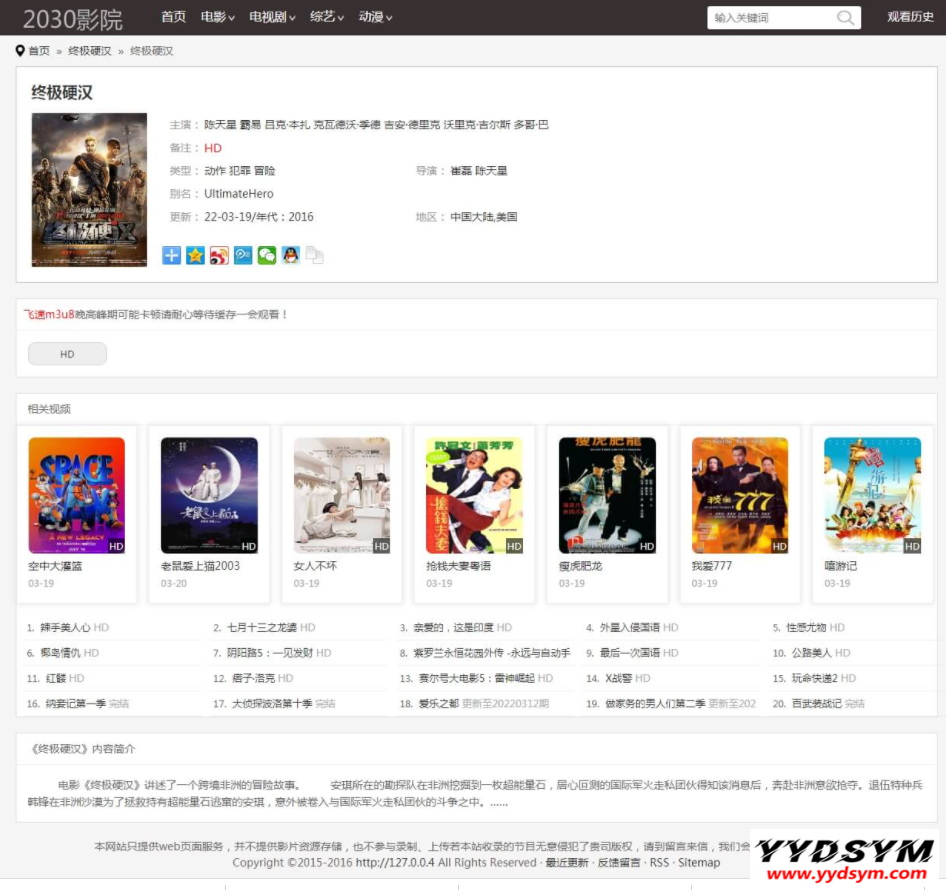The width and height of the screenshot is (946, 890).
Task: Open list item 外星入侵国语
Action: [x=630, y=628]
